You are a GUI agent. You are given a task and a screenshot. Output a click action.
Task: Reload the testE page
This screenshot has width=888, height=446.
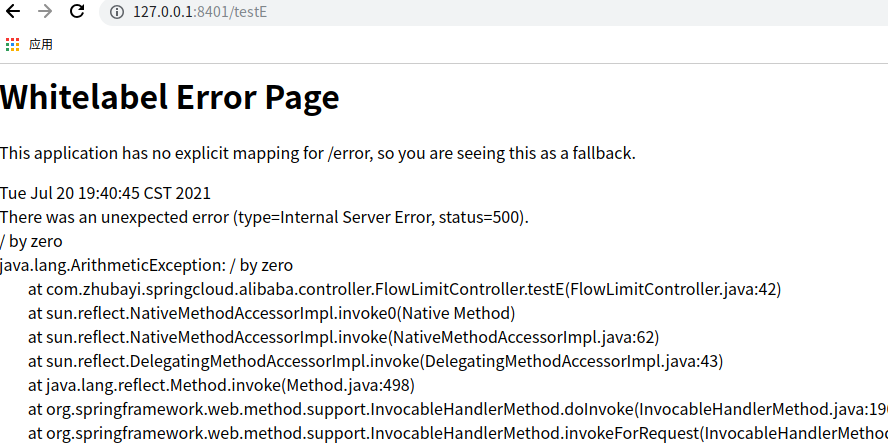pyautogui.click(x=77, y=11)
